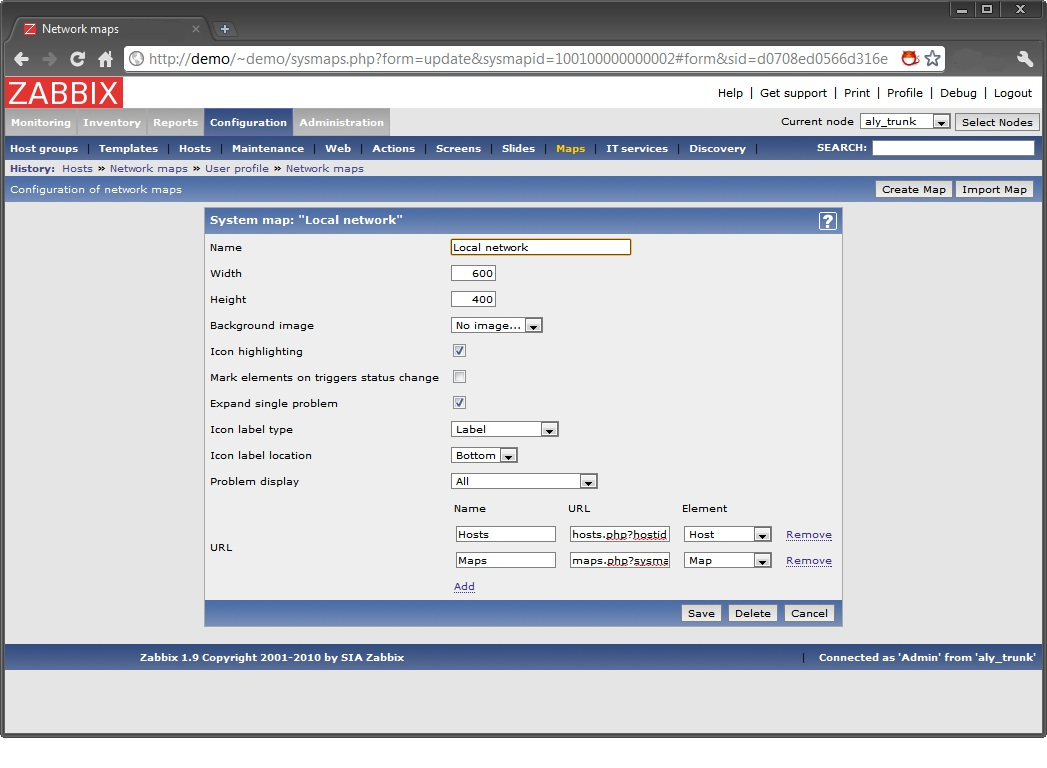Open Screens submenu item
This screenshot has width=1047, height=768.
tap(458, 148)
